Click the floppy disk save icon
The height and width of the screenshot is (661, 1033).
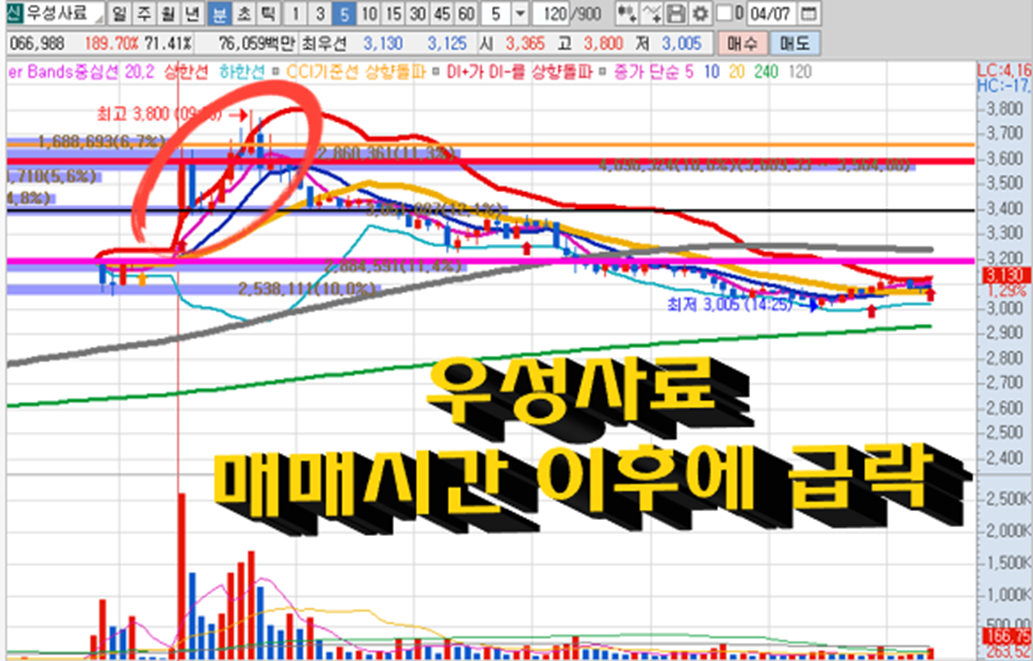(675, 13)
